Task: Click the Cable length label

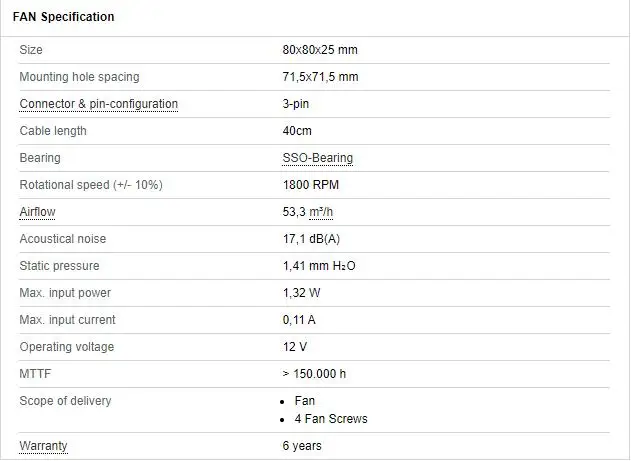Action: [x=53, y=131]
